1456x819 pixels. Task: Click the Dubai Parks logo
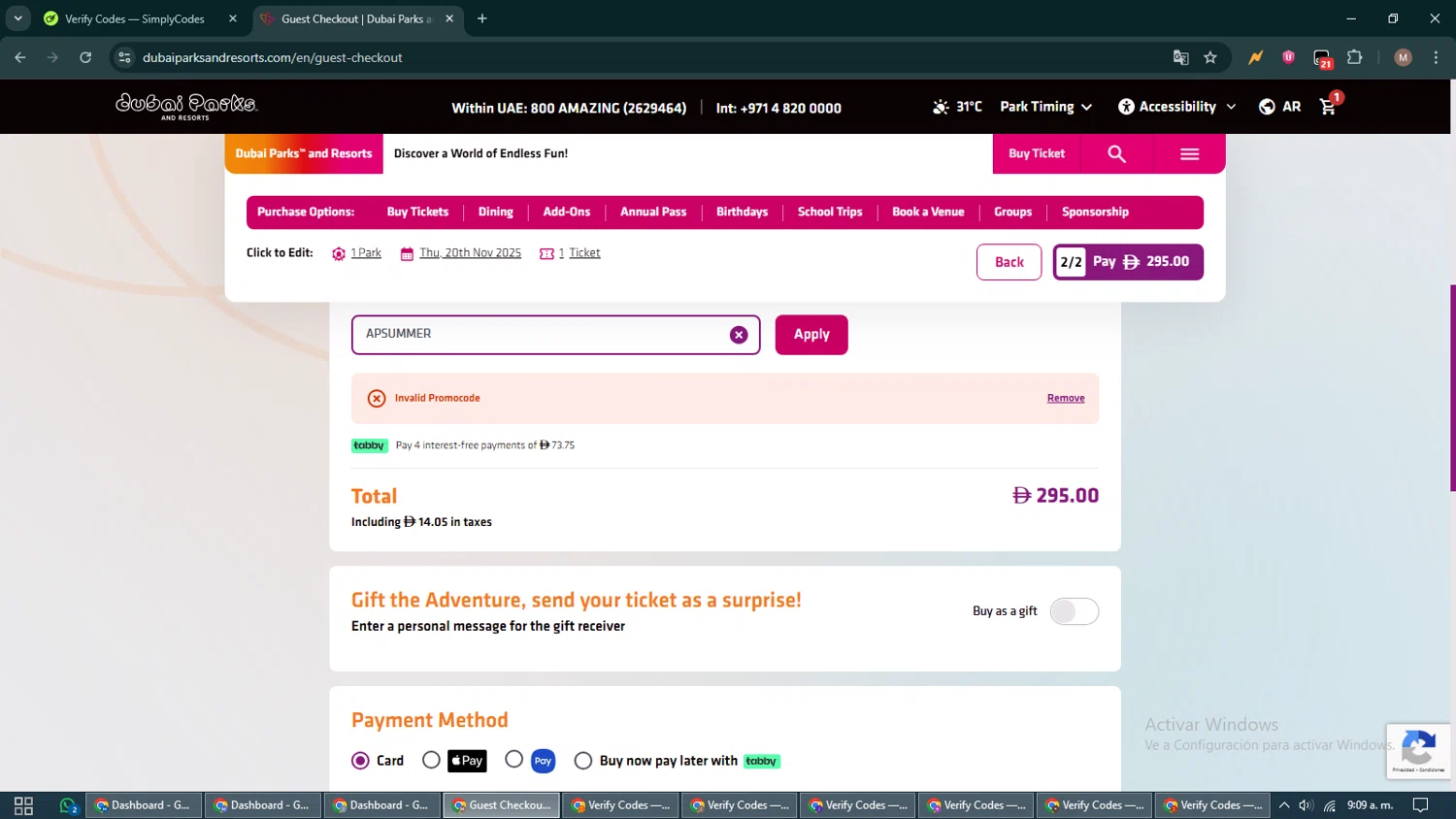tap(186, 105)
